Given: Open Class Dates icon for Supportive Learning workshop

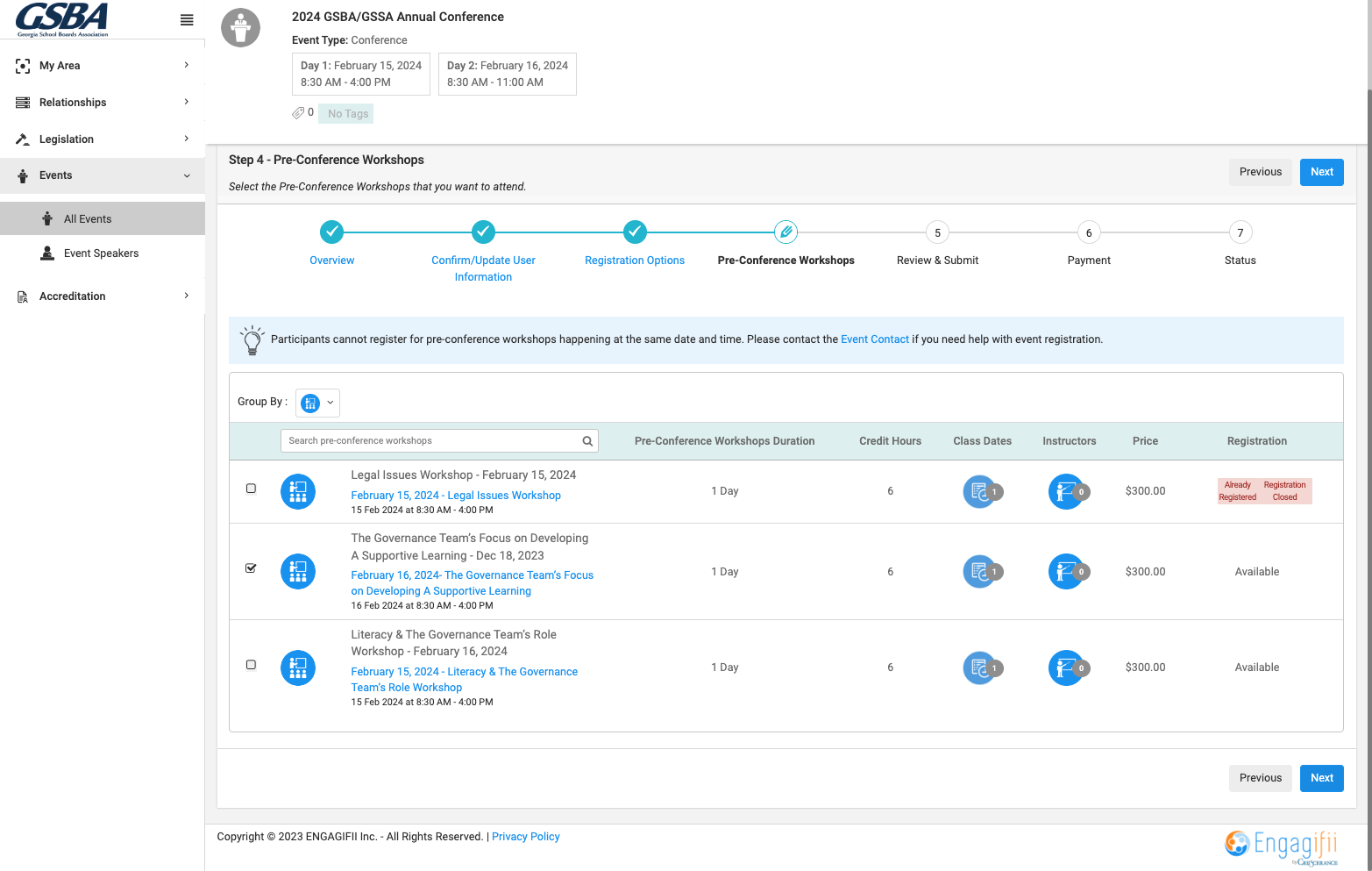Looking at the screenshot, I should (980, 572).
